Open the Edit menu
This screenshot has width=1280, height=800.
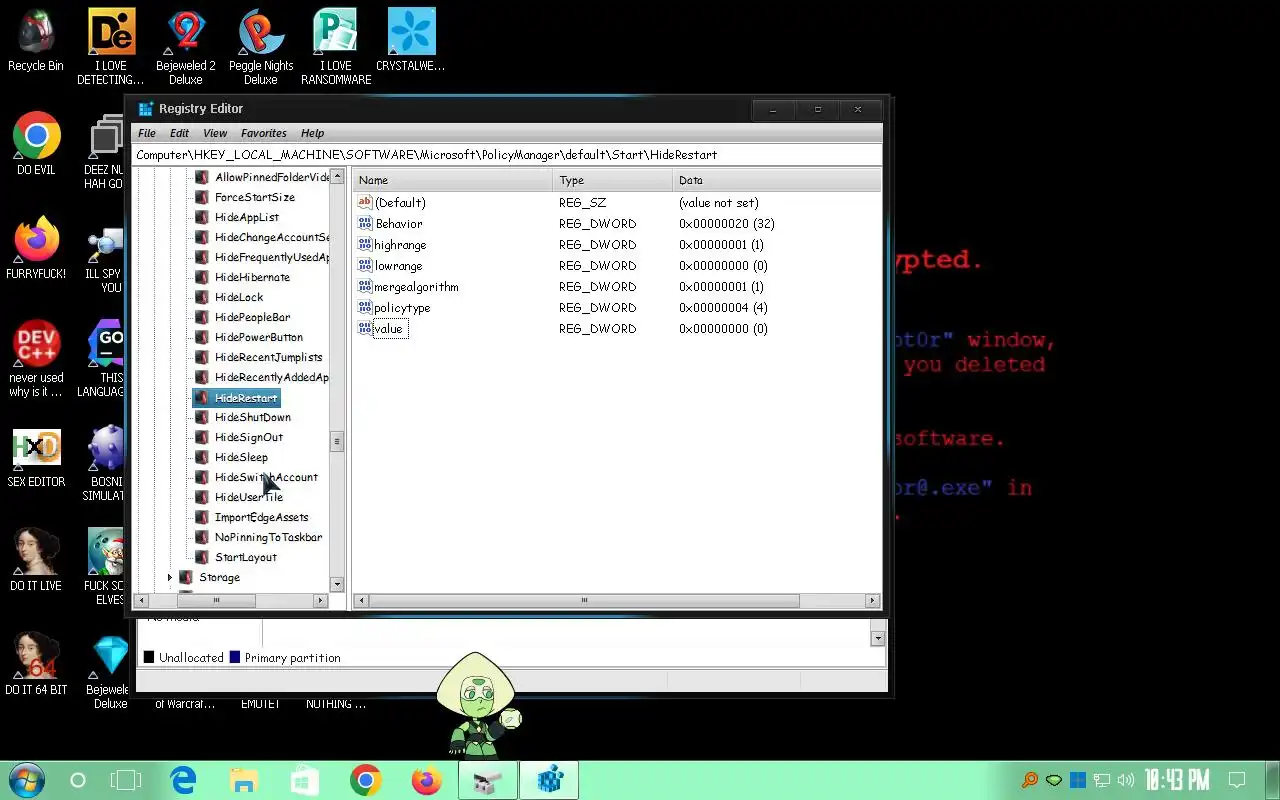[x=179, y=133]
